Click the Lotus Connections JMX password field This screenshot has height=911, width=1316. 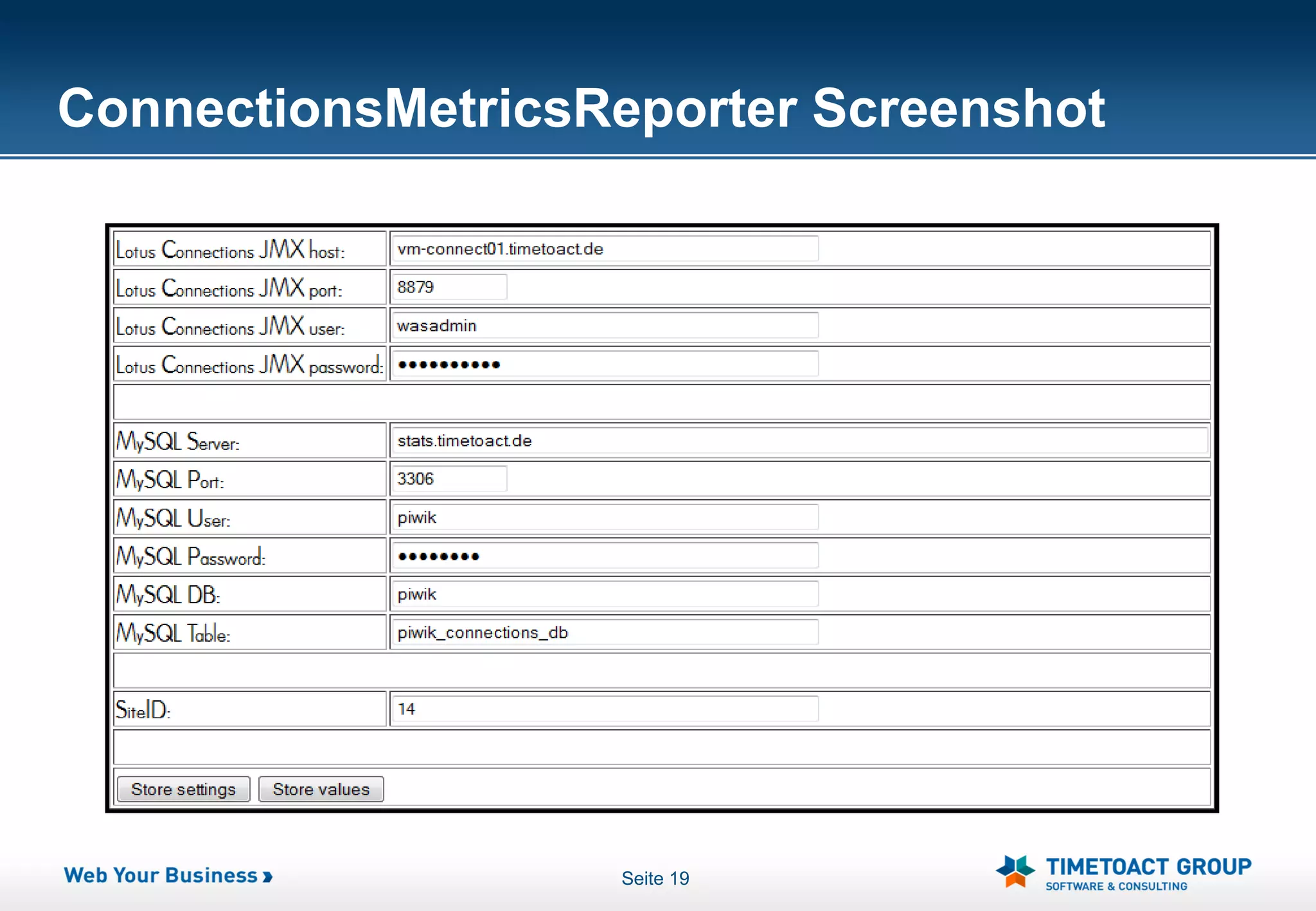pyautogui.click(x=605, y=364)
